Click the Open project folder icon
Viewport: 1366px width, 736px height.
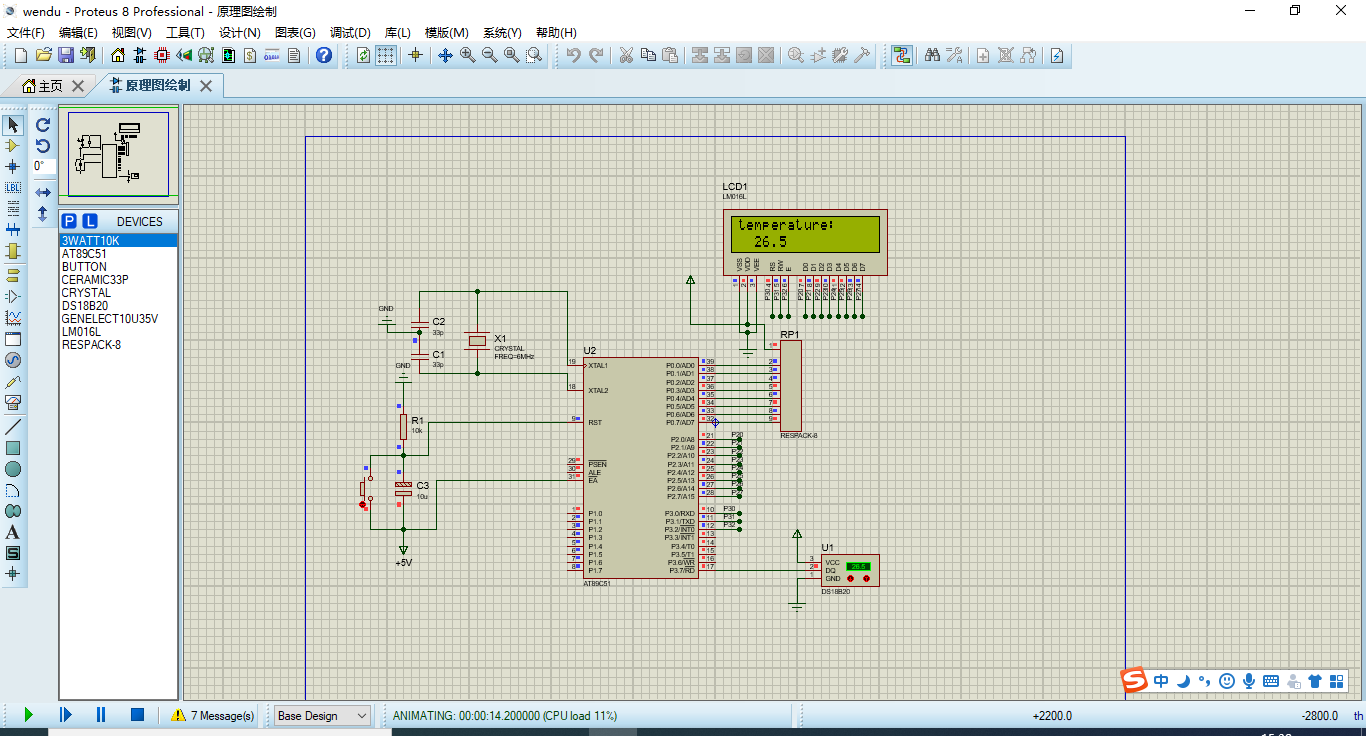point(43,55)
